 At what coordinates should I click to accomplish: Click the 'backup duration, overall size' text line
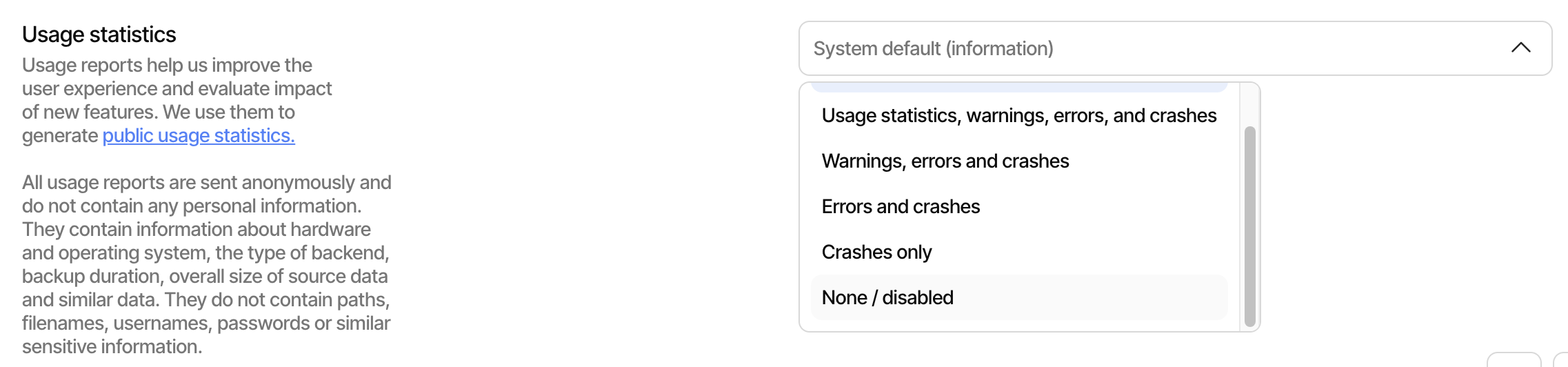coord(204,277)
